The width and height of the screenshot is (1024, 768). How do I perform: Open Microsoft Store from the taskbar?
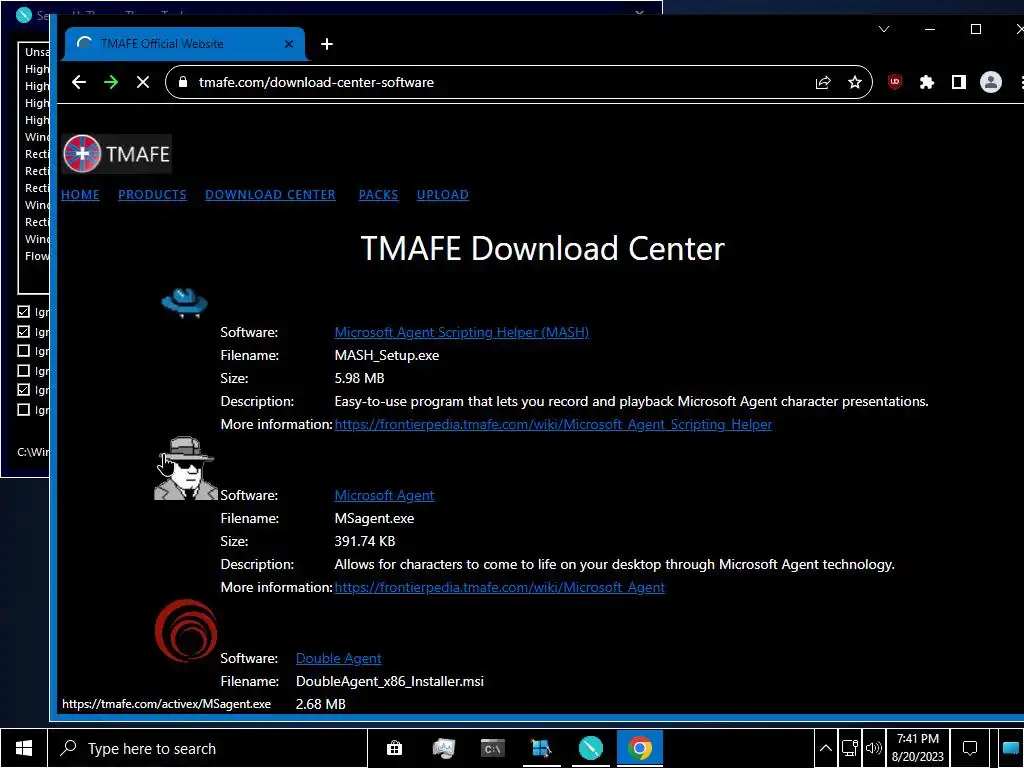(394, 748)
